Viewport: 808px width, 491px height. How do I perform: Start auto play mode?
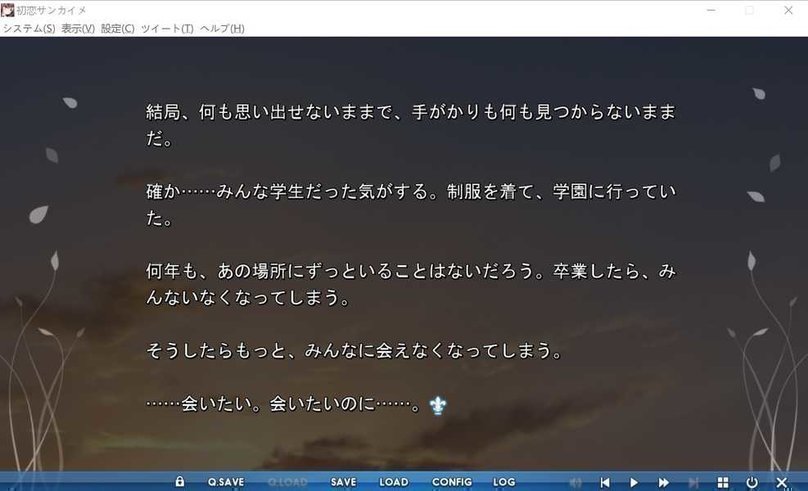pos(634,483)
